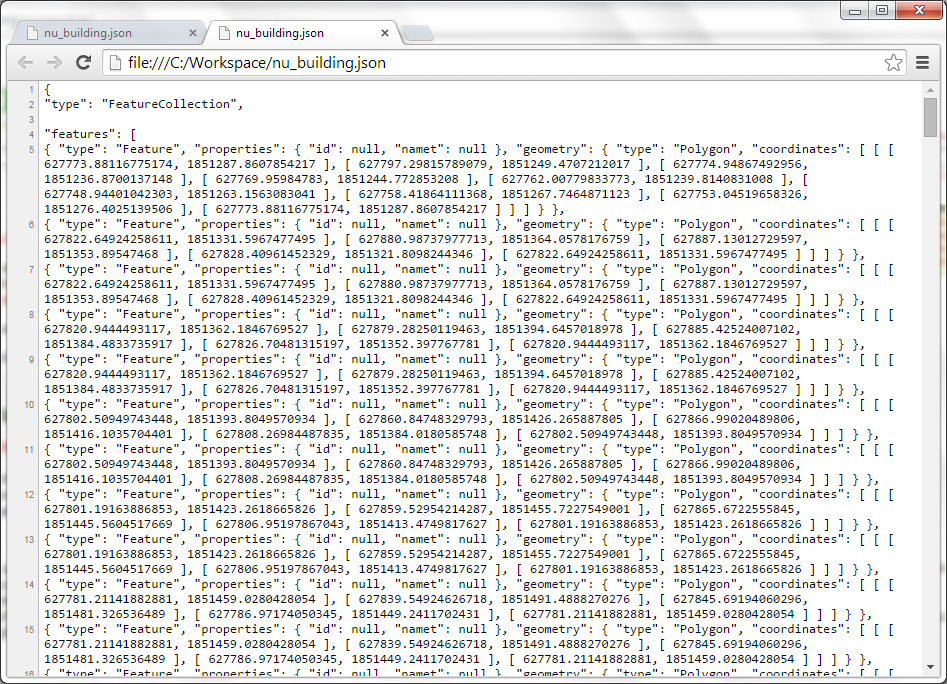Maximize the browser window
The width and height of the screenshot is (947, 684).
882,11
